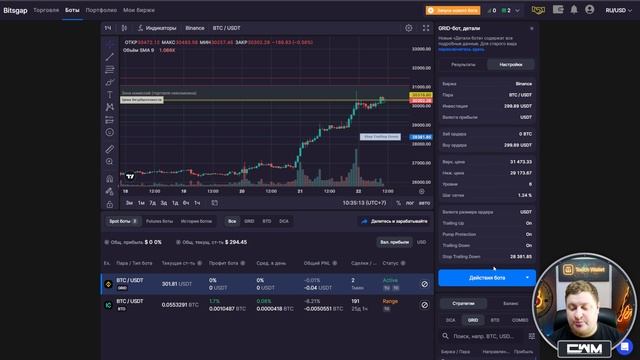This screenshot has height=360, width=640.
Task: Stop the active BTC/USDT GRID bot
Action: 424,284
